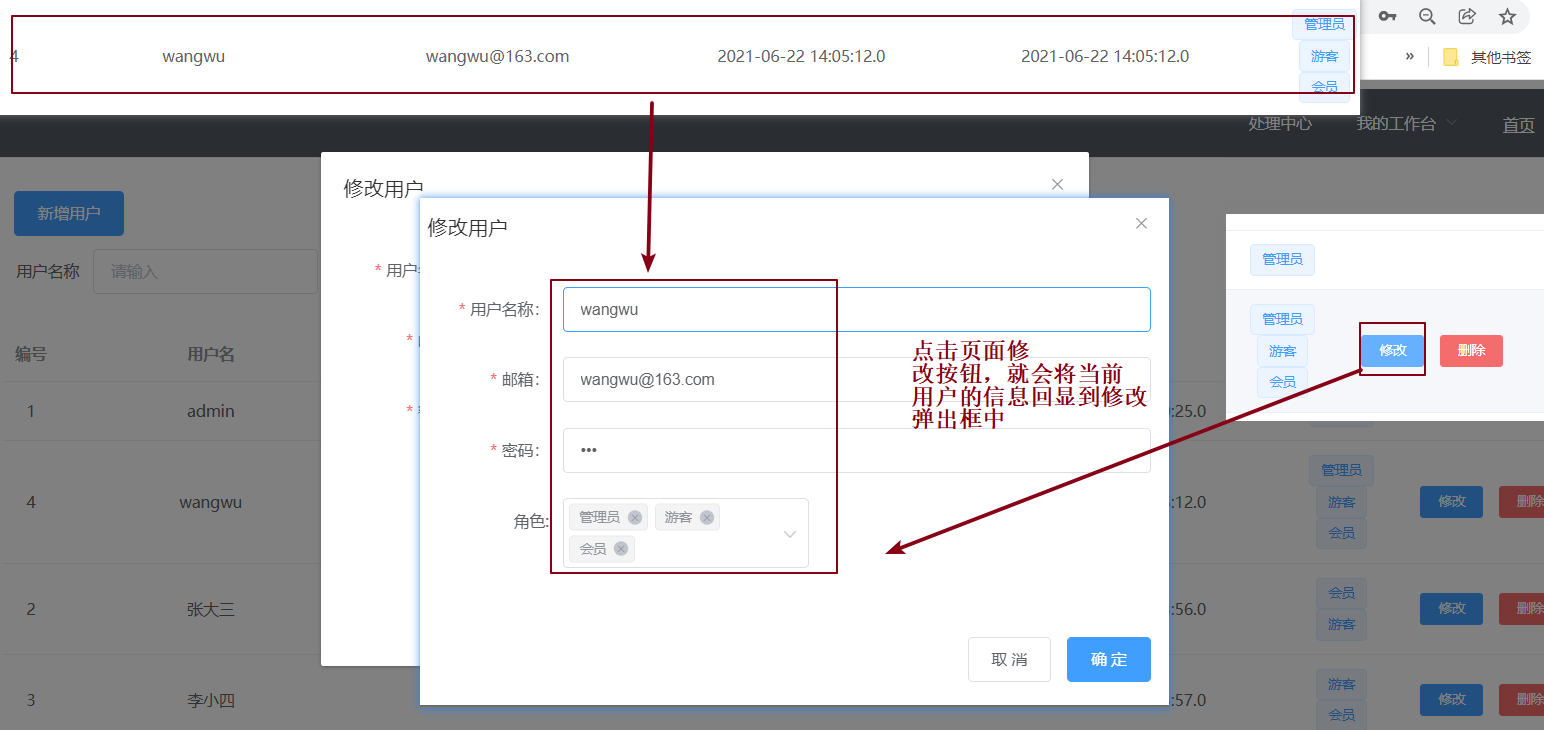Open the 我的工作台 dropdown menu
1544x730 pixels.
(x=1405, y=124)
